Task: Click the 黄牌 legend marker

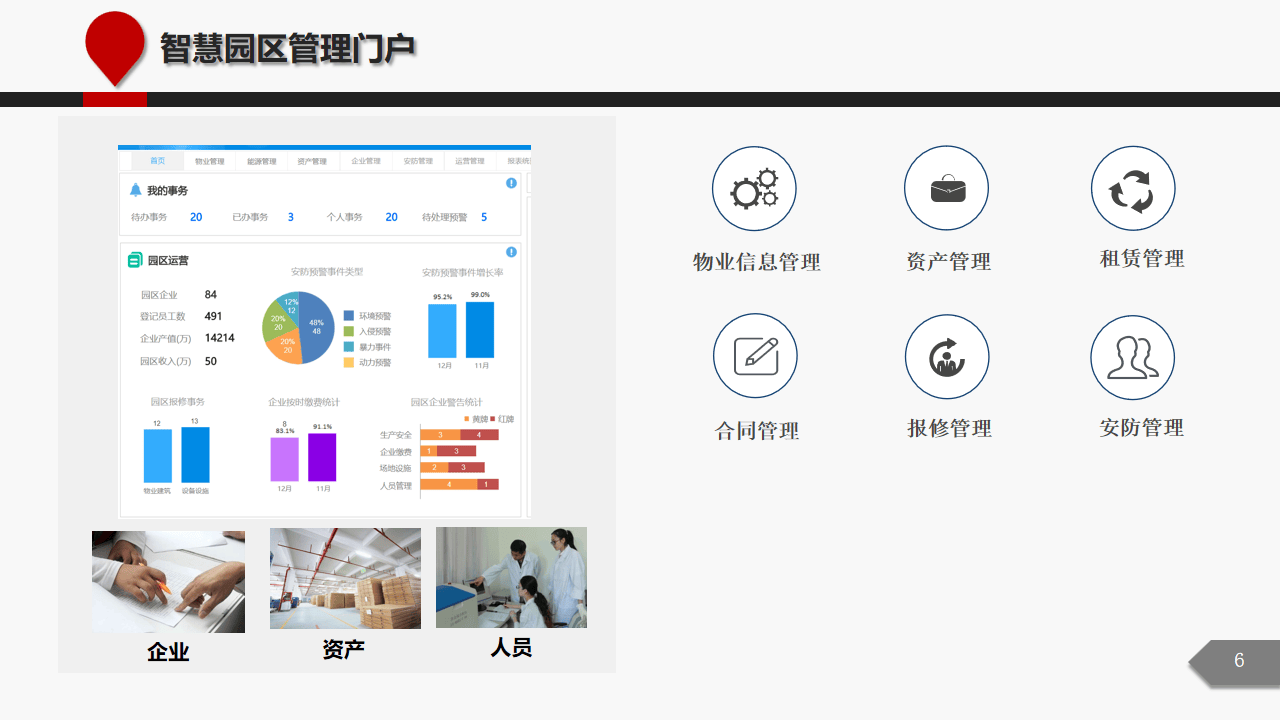Action: tap(466, 419)
